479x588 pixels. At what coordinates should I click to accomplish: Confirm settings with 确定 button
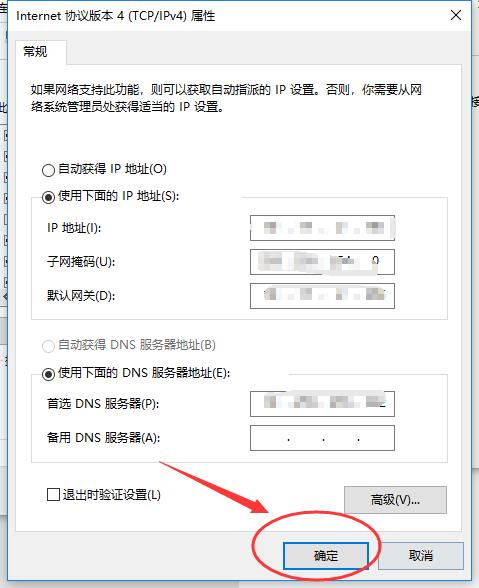pos(326,555)
